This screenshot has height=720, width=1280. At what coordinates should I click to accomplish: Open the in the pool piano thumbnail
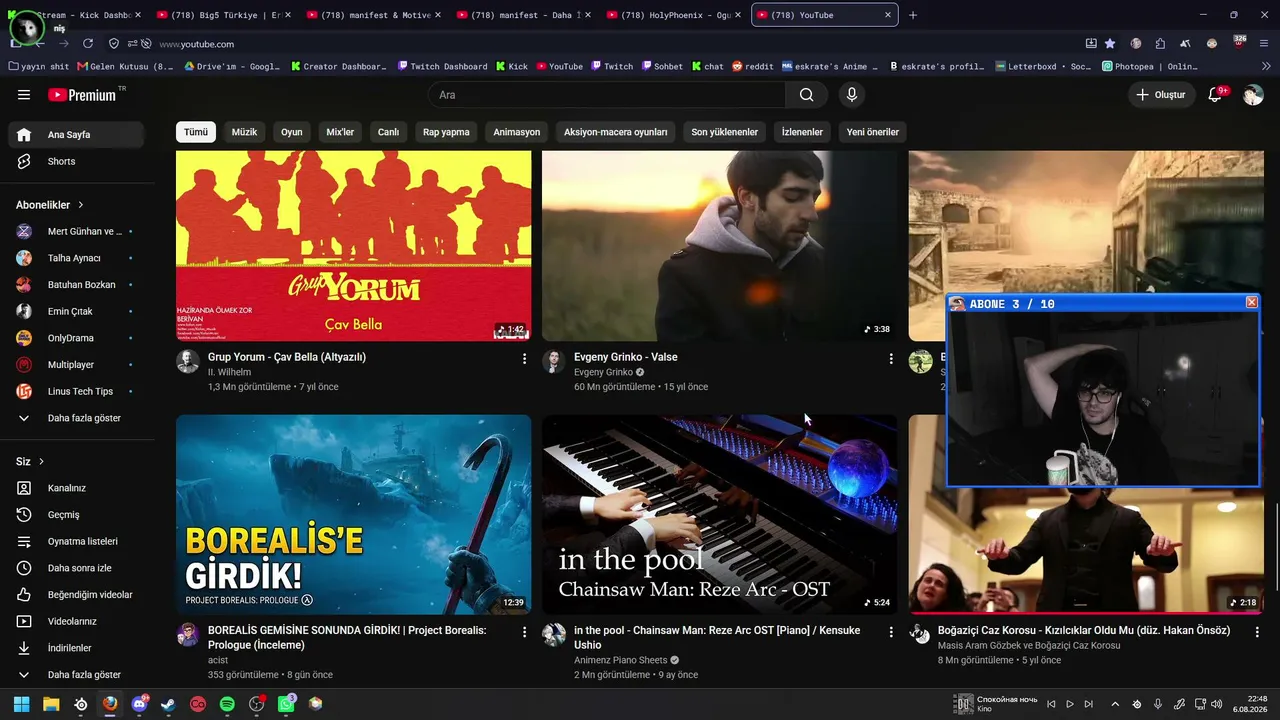click(720, 515)
